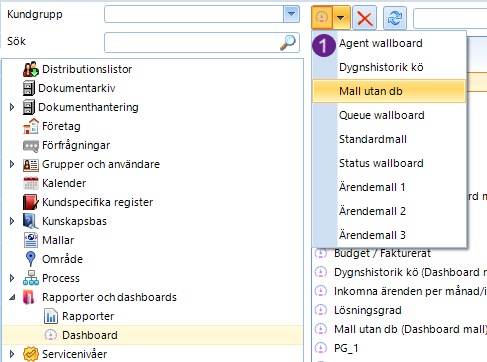The image size is (487, 362).
Task: Pick Queue wallboard template
Action: (x=382, y=115)
